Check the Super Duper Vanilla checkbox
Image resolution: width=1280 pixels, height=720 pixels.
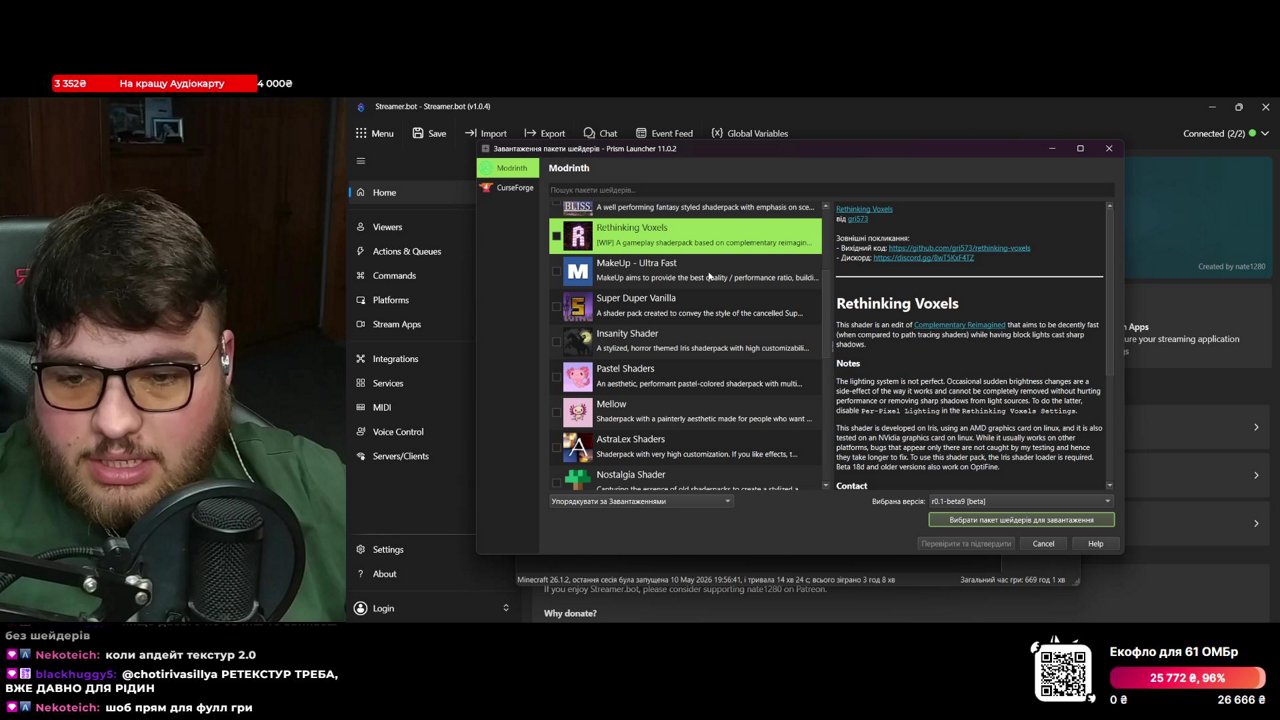[556, 306]
